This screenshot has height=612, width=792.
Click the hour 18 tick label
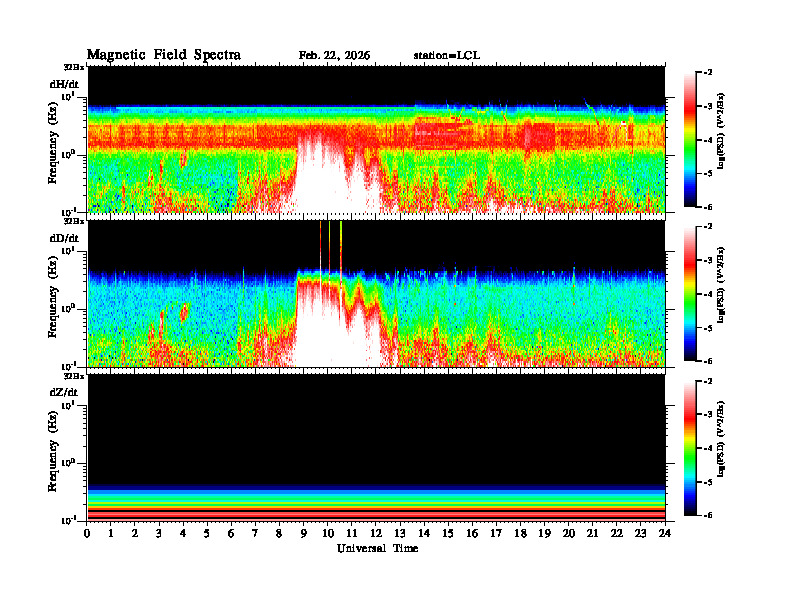520,533
